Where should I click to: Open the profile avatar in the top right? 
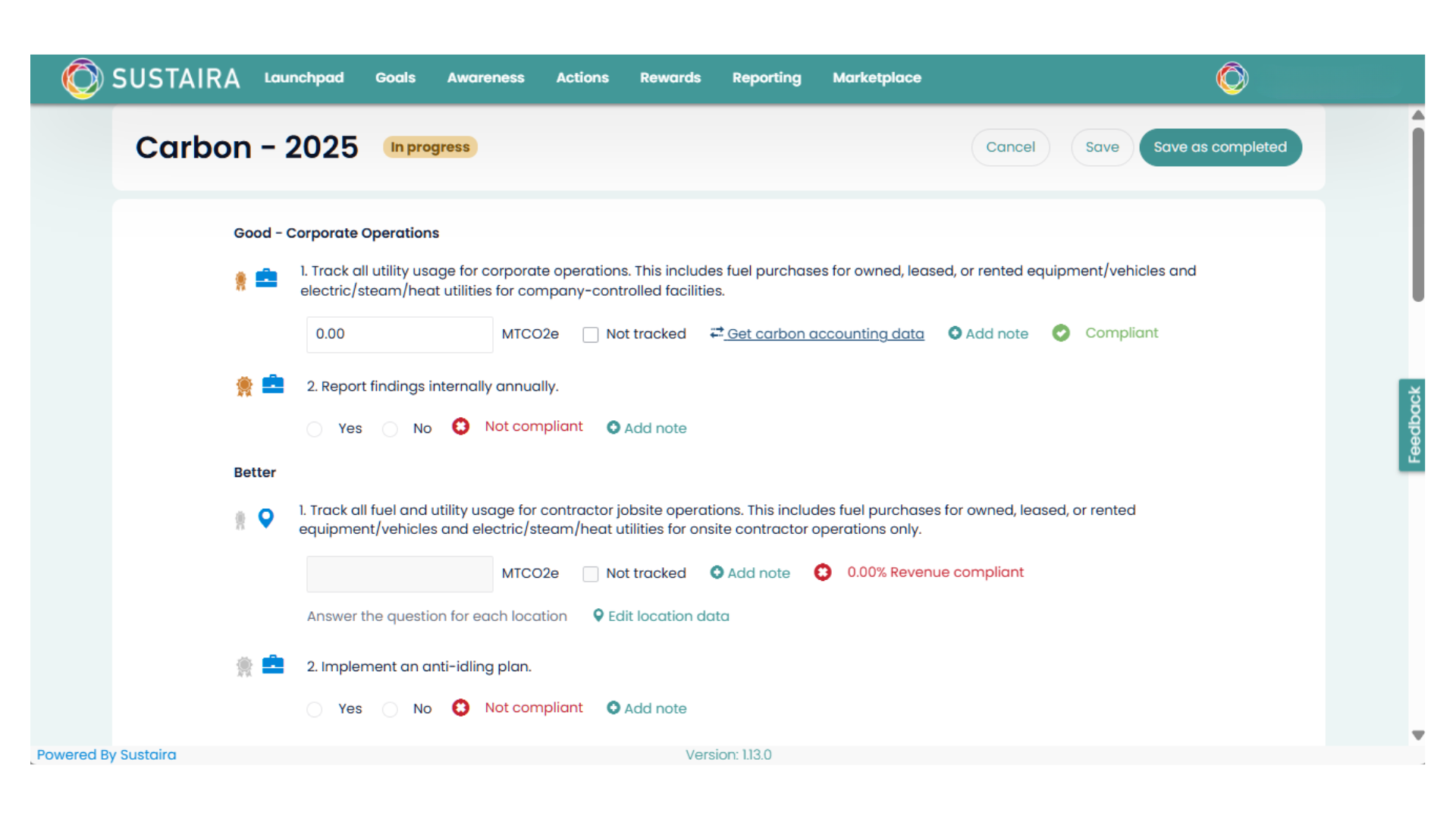(1232, 77)
